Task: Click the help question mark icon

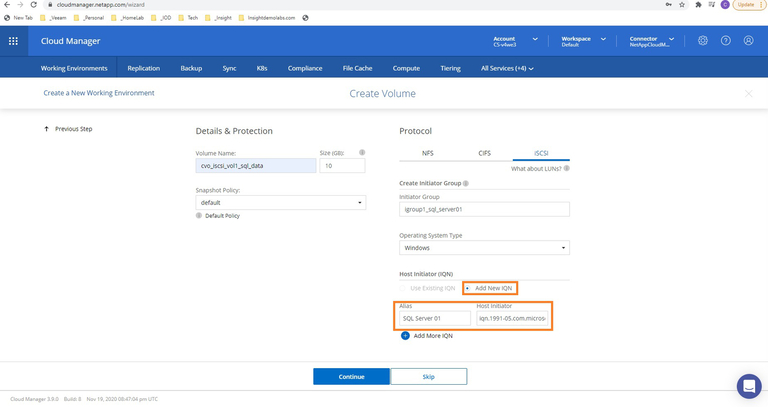Action: point(725,41)
